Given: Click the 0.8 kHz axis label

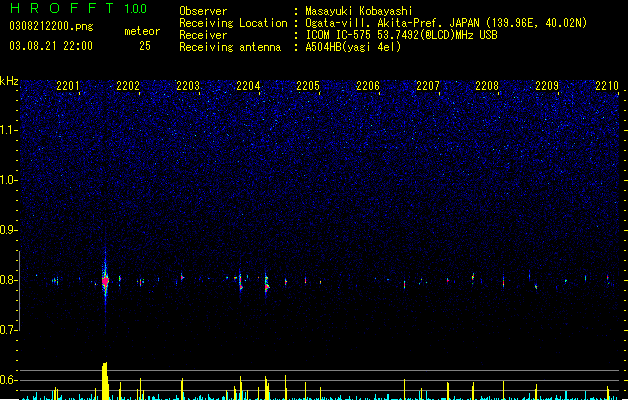Looking at the screenshot, I should [x=8, y=280].
